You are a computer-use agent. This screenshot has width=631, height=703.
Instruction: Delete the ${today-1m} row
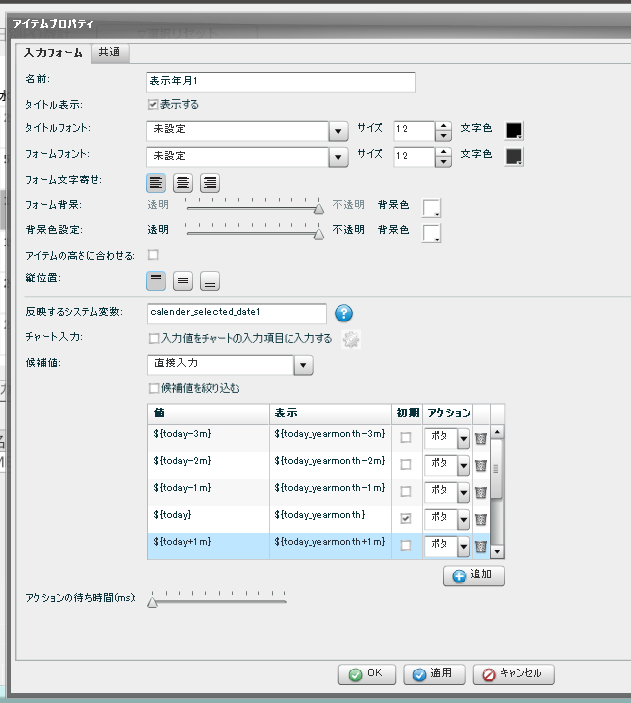point(481,492)
